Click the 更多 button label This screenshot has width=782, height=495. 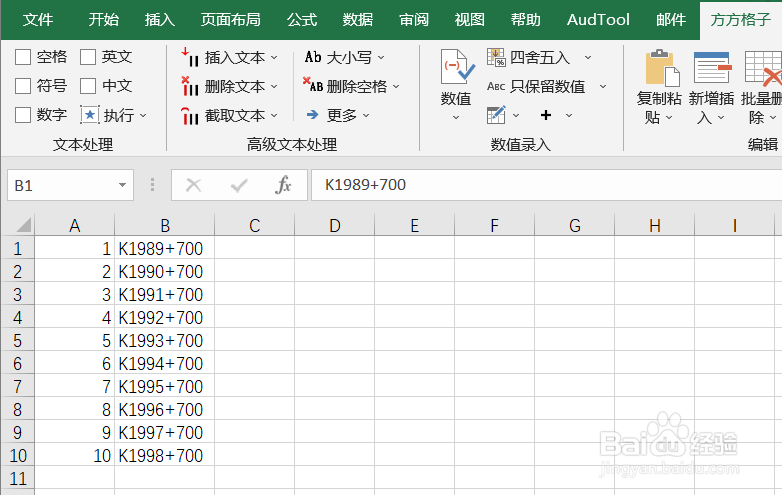pos(342,116)
